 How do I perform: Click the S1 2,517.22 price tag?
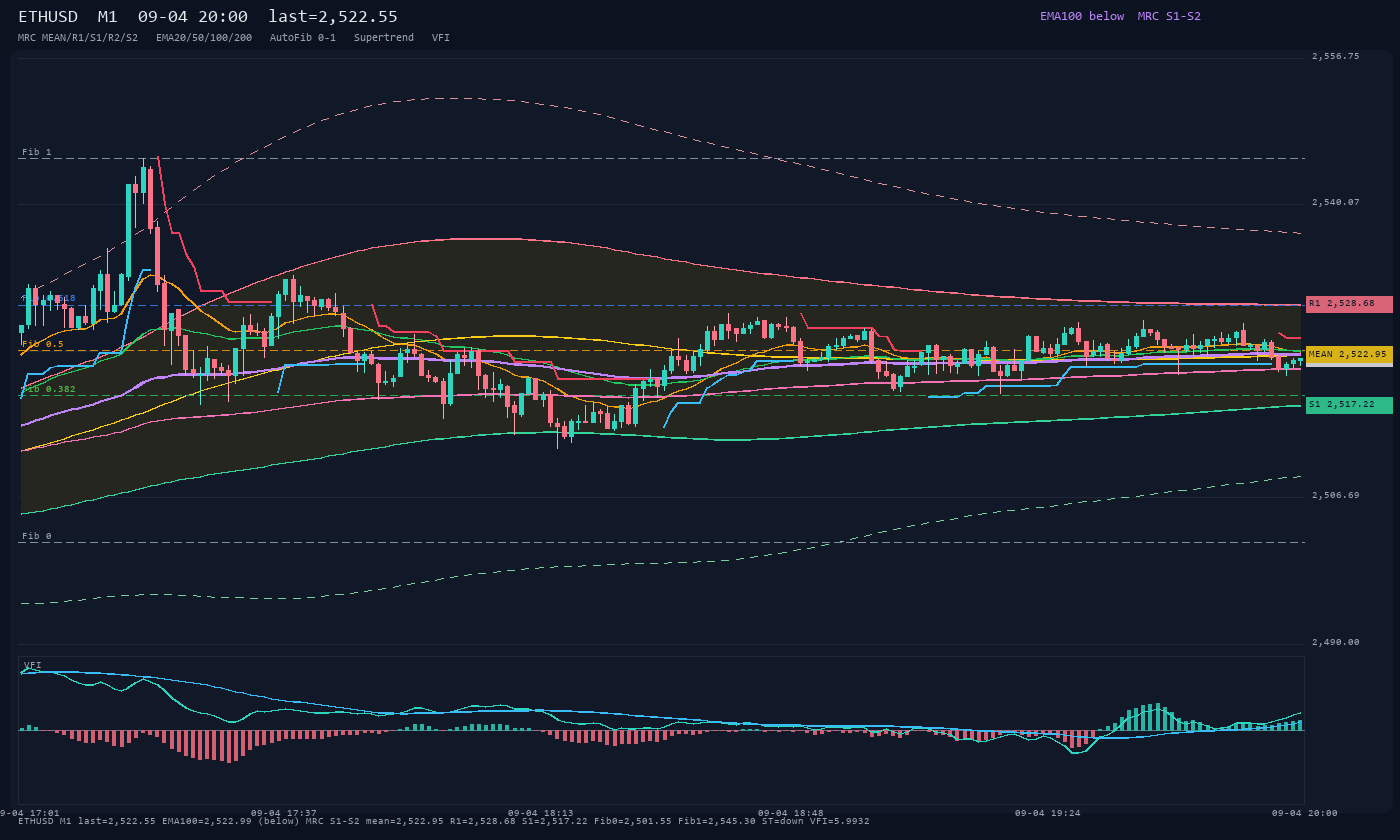(1349, 405)
